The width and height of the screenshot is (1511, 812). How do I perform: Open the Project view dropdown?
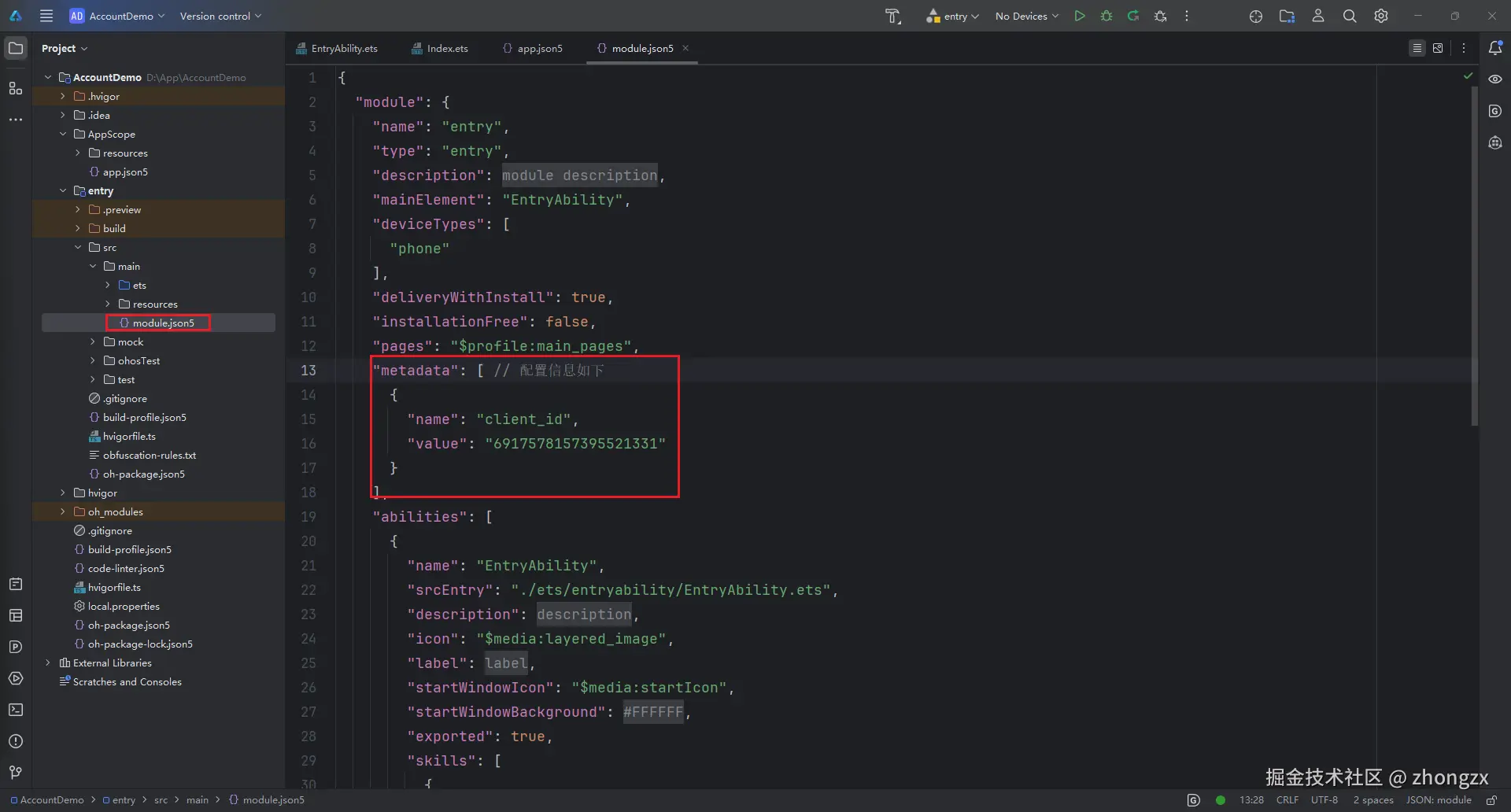click(x=65, y=48)
